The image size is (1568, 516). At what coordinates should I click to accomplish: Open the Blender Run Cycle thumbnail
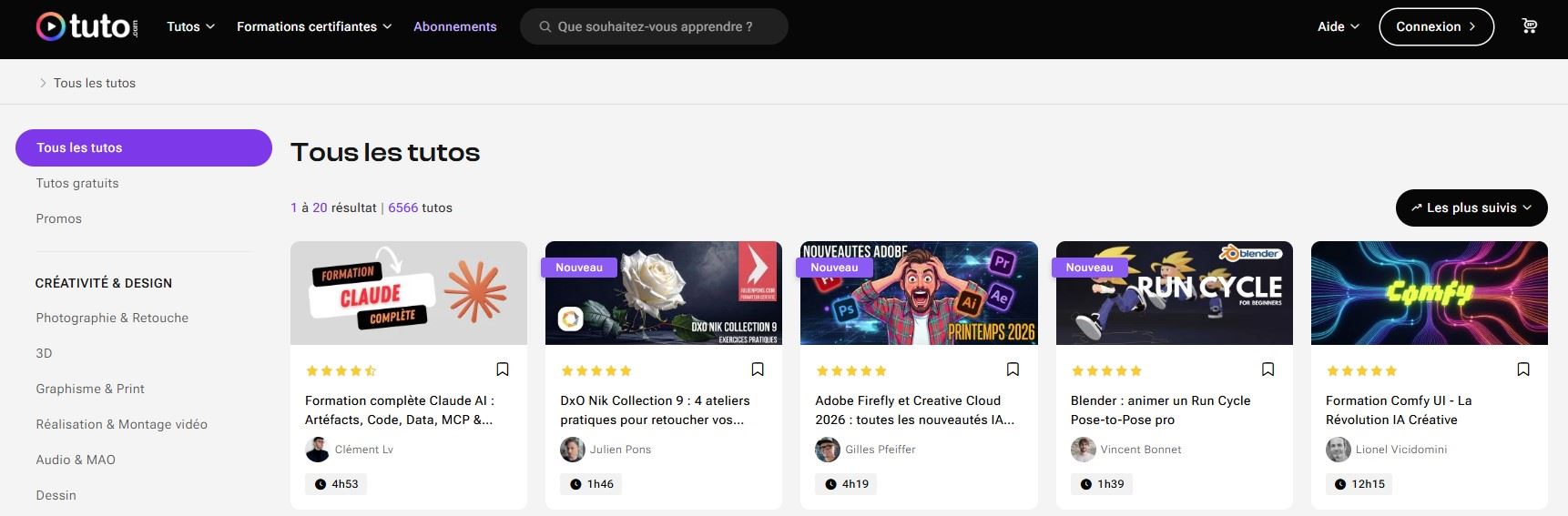tap(1175, 293)
